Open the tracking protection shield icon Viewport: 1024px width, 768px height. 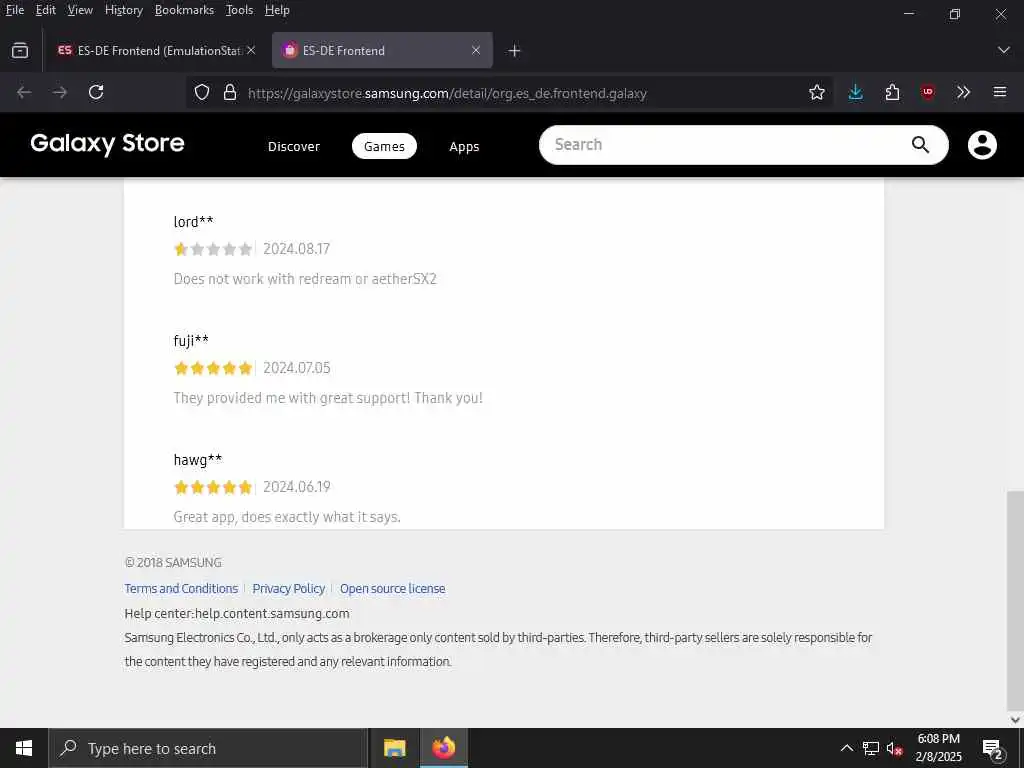coord(202,93)
